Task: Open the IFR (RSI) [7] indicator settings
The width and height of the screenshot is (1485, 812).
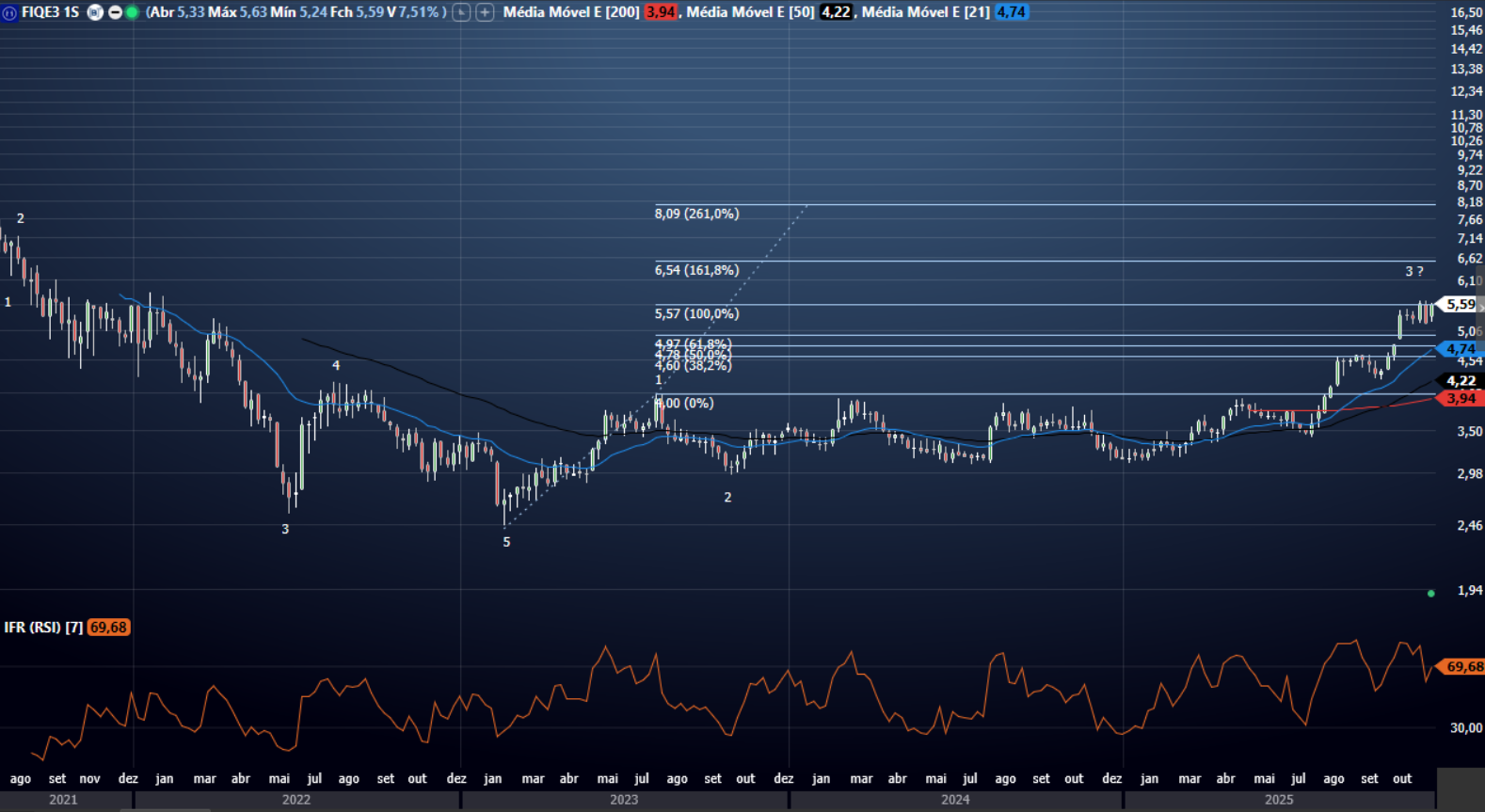Action: click(x=43, y=628)
